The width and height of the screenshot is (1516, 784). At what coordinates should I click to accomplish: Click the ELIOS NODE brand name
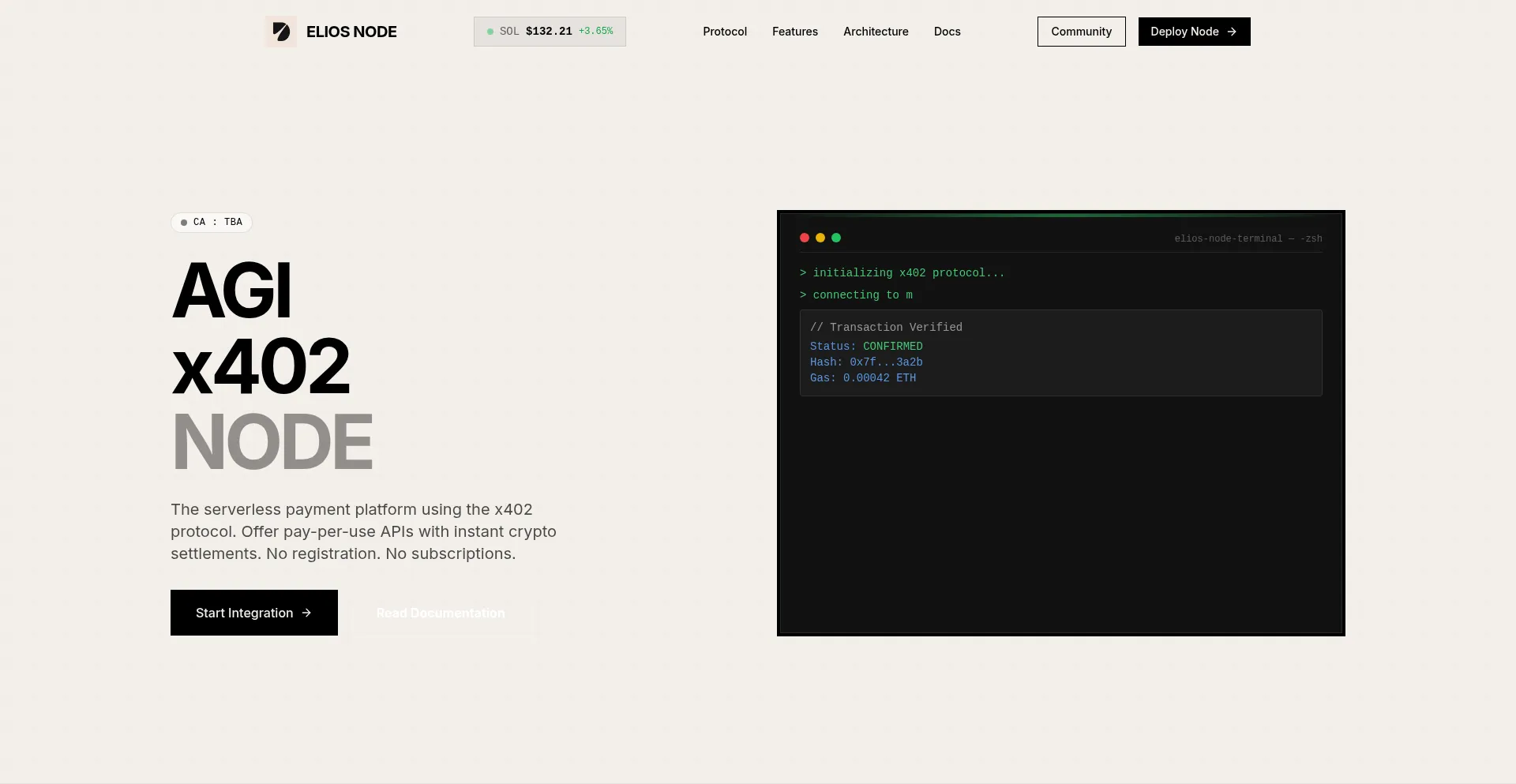[x=351, y=32]
